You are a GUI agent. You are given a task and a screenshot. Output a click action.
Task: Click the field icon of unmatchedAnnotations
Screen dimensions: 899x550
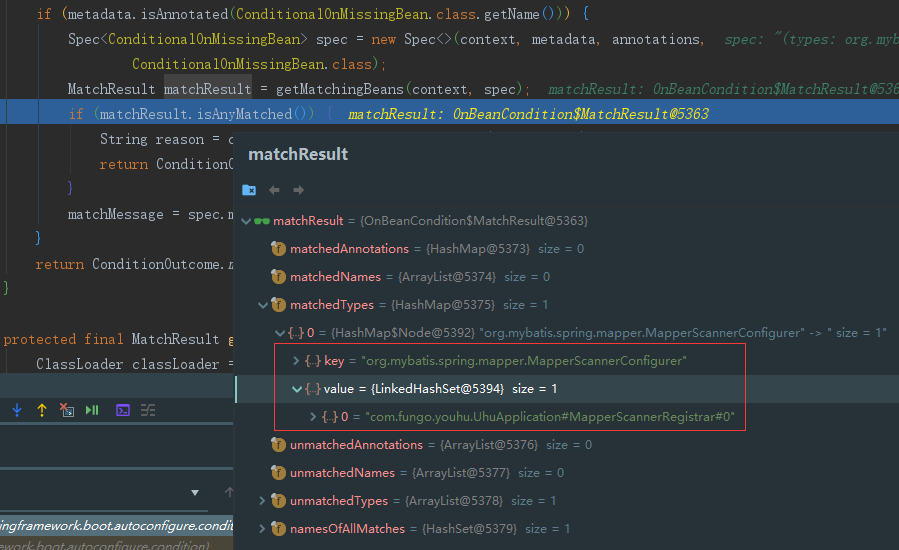279,445
